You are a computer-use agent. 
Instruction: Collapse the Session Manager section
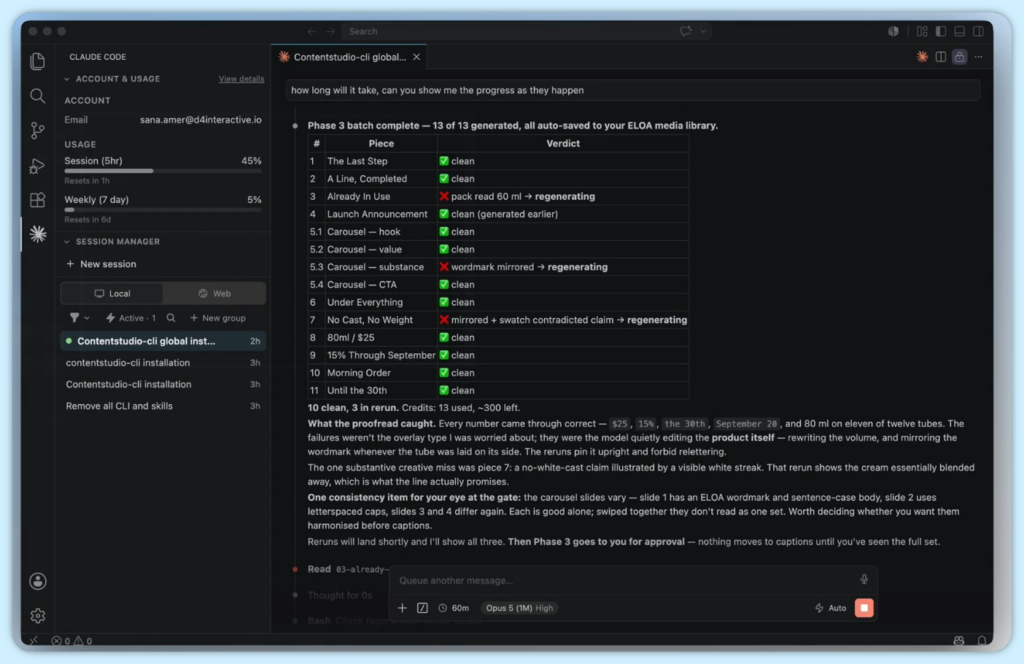tap(113, 242)
